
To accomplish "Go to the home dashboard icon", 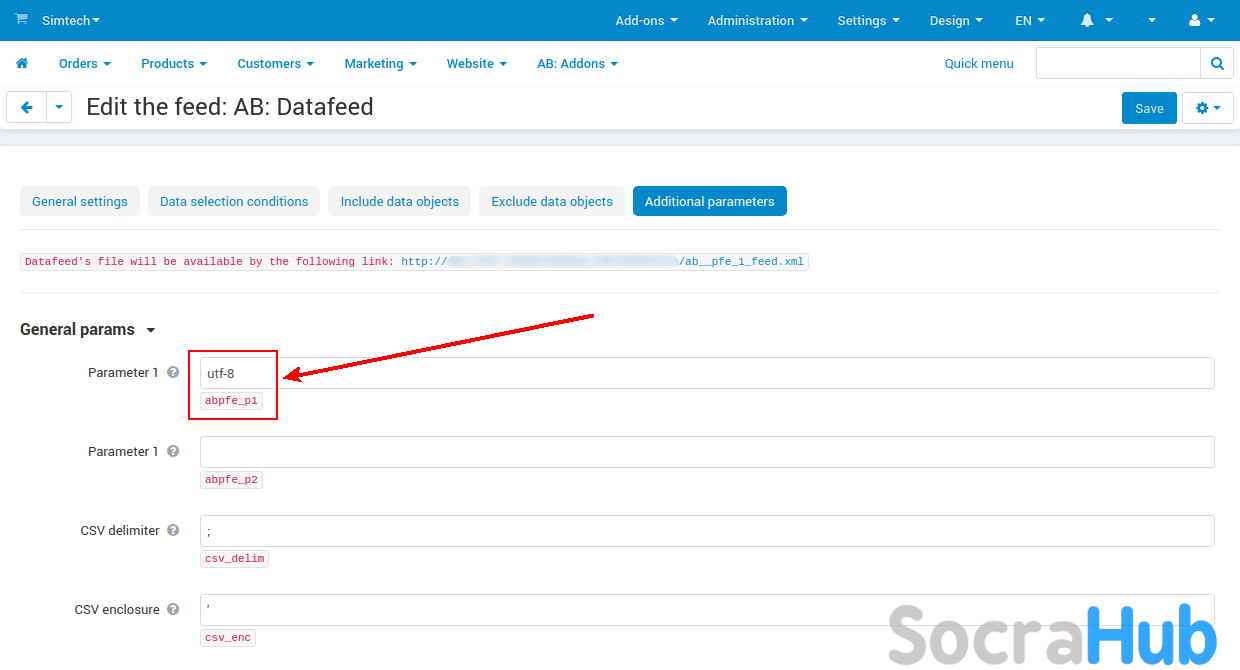I will 22,63.
